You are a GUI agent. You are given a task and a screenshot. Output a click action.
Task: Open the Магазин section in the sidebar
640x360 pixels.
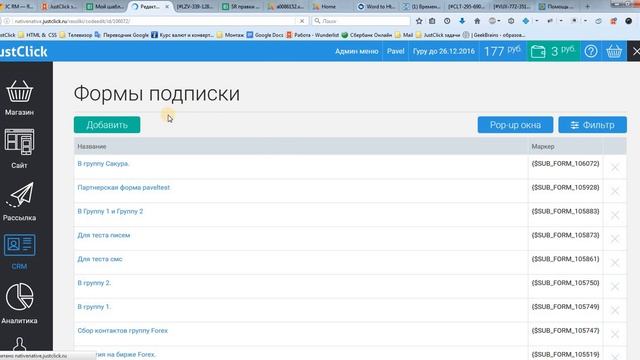(x=19, y=98)
